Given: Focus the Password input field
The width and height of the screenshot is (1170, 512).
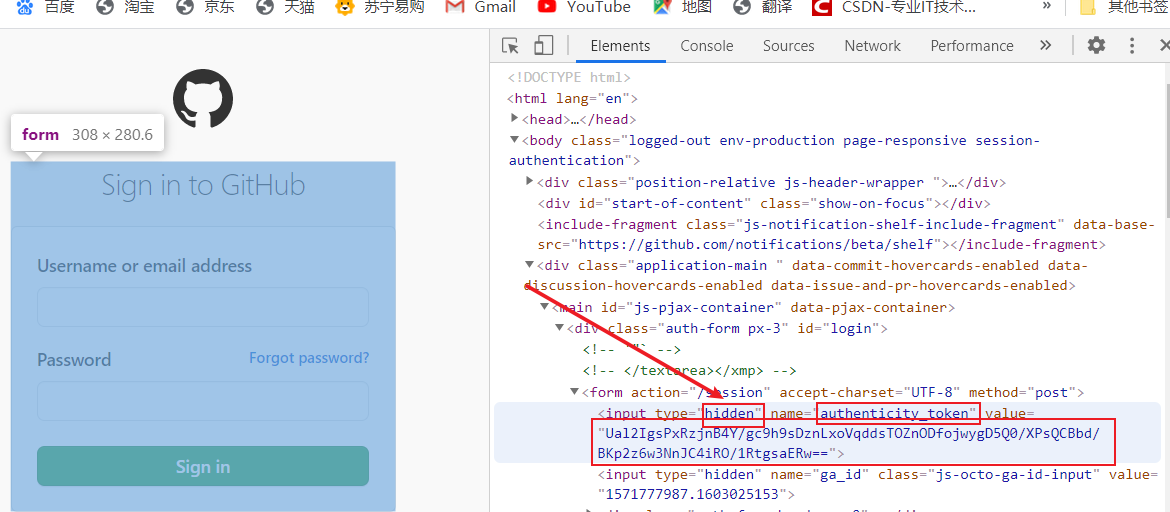Looking at the screenshot, I should [x=203, y=401].
